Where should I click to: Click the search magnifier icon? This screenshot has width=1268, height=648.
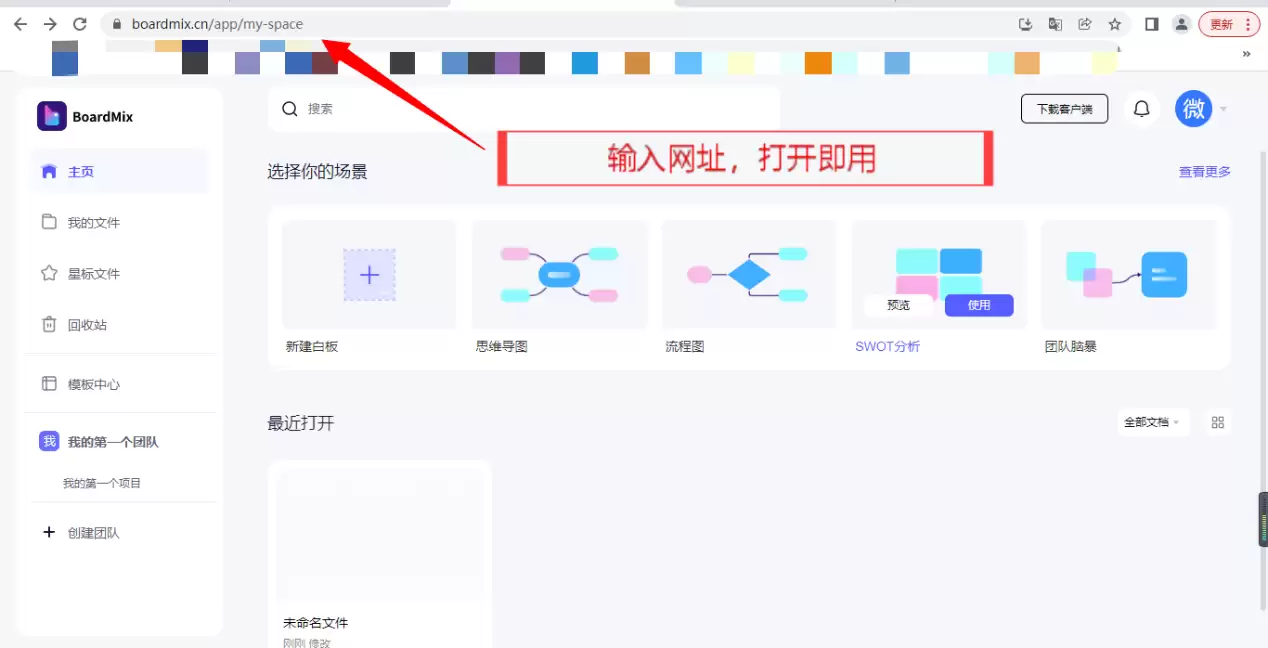(290, 109)
